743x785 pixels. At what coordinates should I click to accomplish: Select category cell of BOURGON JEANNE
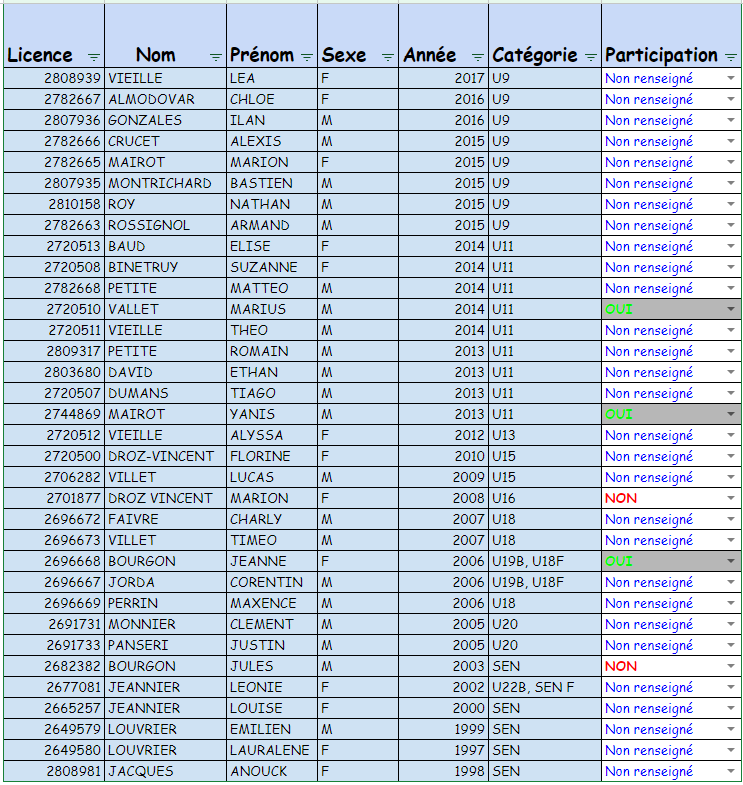tap(545, 561)
